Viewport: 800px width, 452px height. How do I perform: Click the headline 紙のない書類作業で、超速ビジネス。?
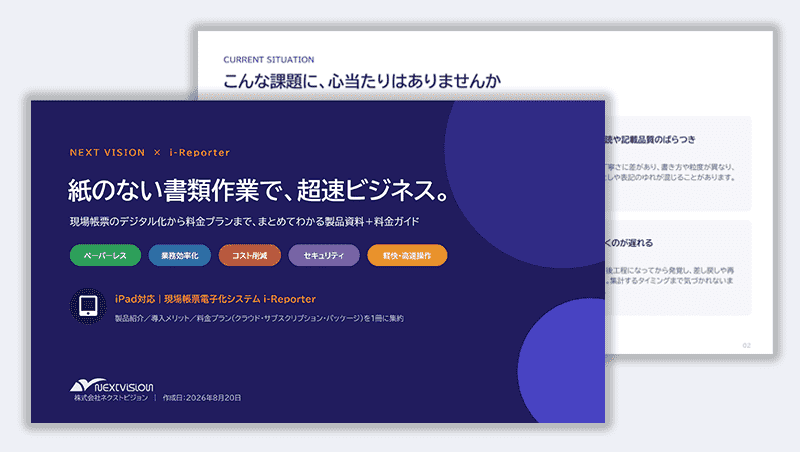point(259,190)
